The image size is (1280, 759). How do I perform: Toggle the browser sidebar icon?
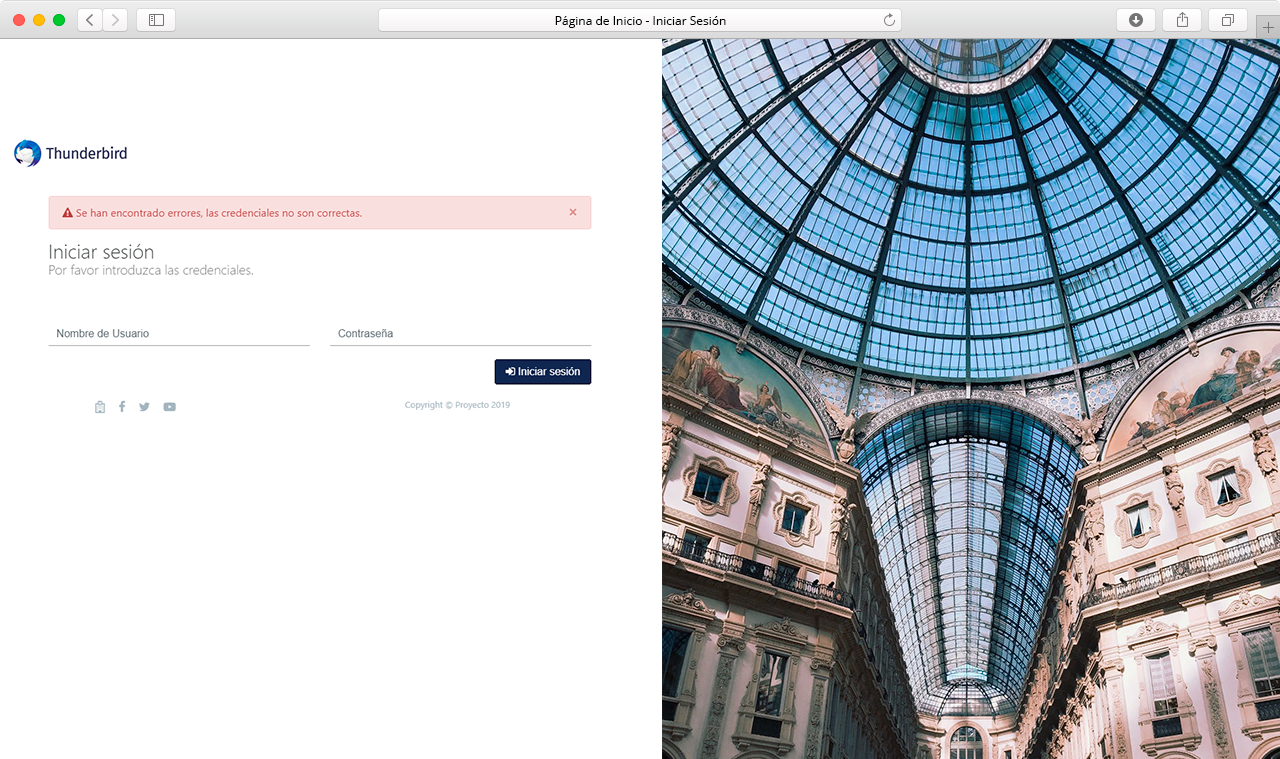pos(156,19)
